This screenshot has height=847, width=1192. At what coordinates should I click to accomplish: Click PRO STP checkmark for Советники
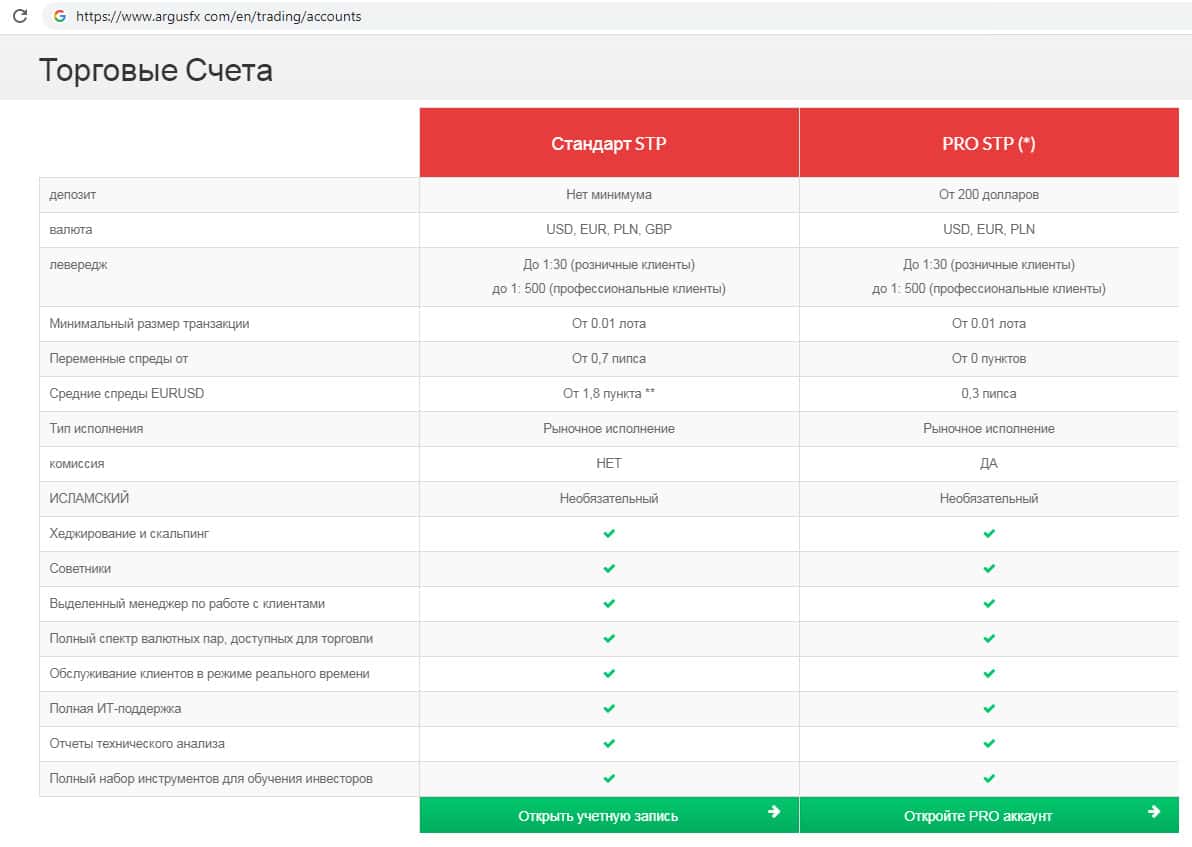(x=989, y=569)
